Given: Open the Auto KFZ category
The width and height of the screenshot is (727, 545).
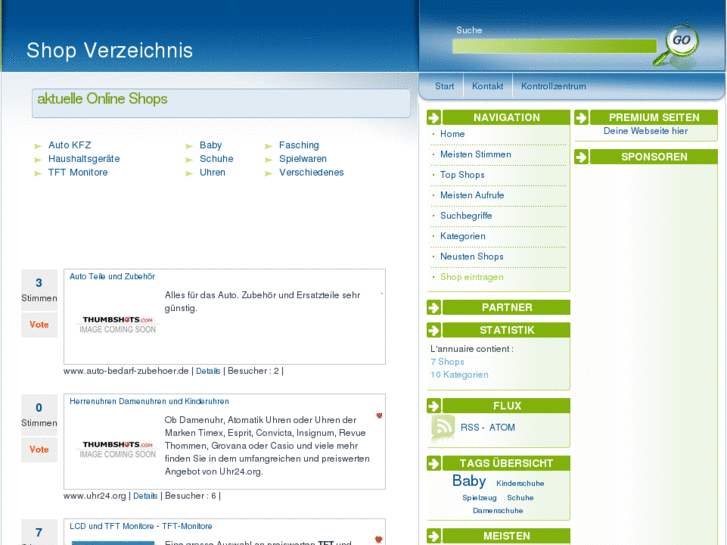Looking at the screenshot, I should 70,145.
